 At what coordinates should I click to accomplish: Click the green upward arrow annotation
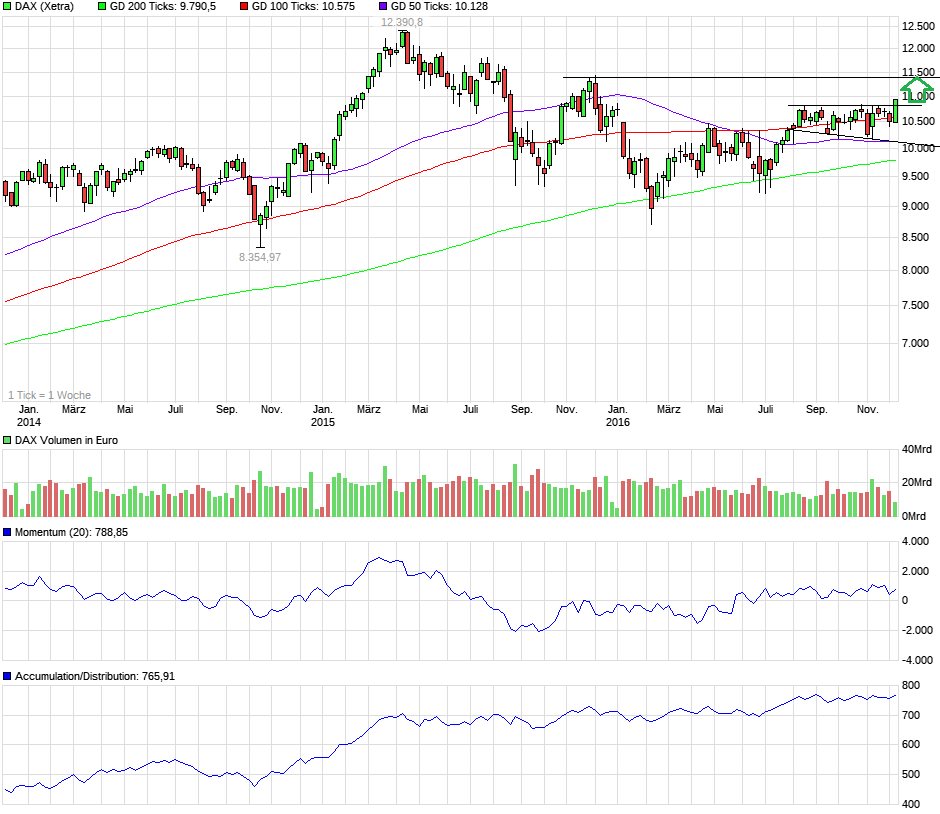click(917, 90)
